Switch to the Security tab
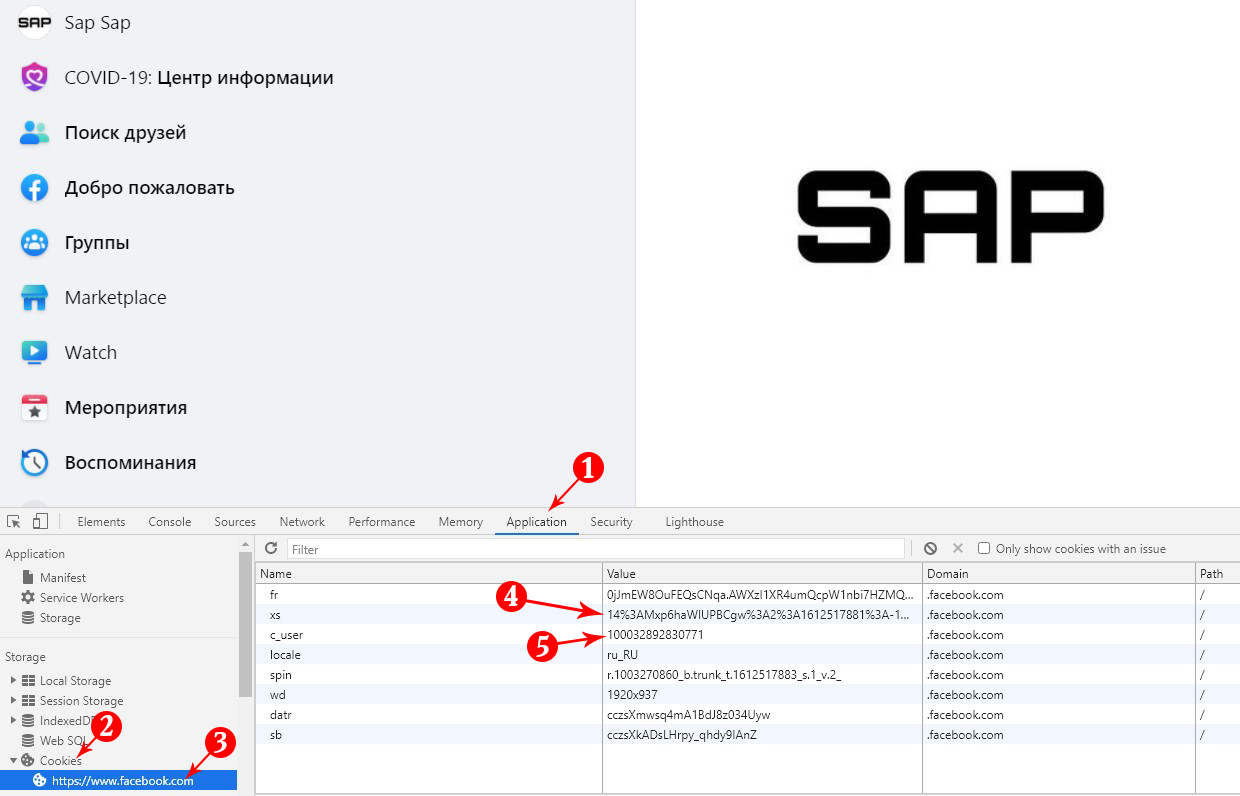Viewport: 1240px width, 796px height. point(611,521)
